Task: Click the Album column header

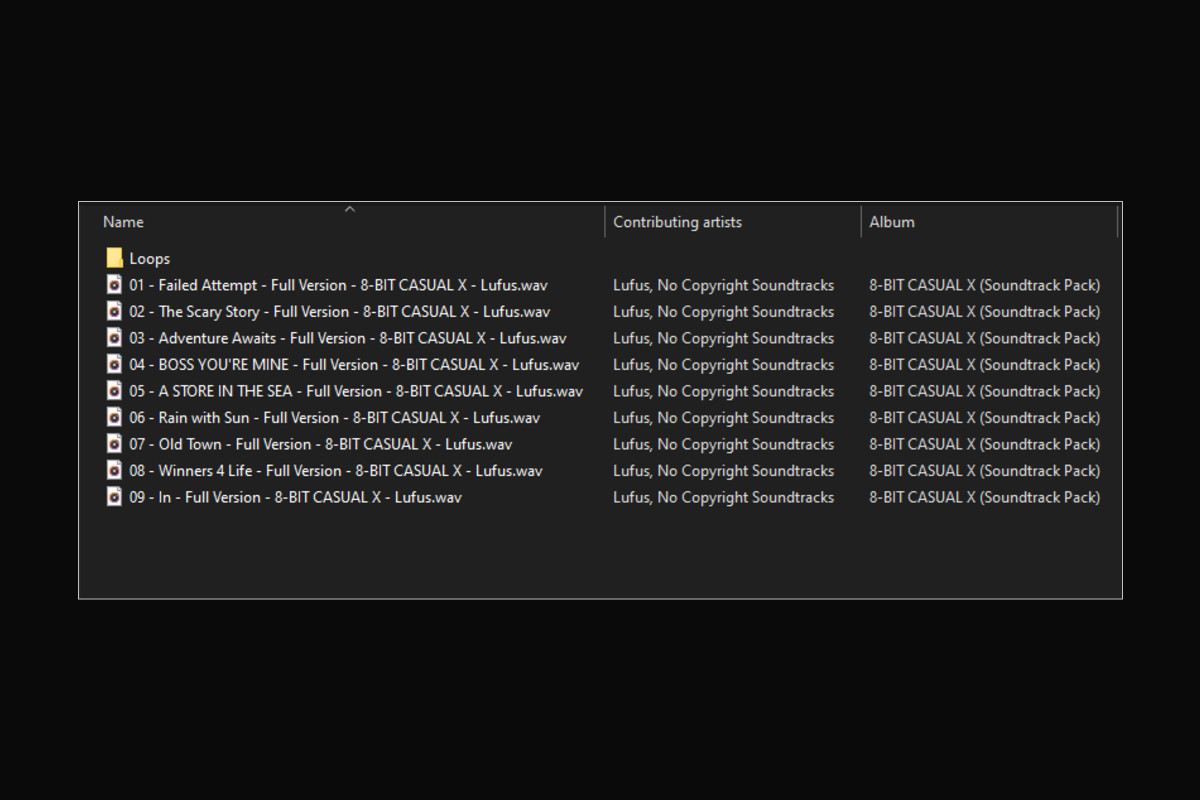Action: tap(891, 222)
